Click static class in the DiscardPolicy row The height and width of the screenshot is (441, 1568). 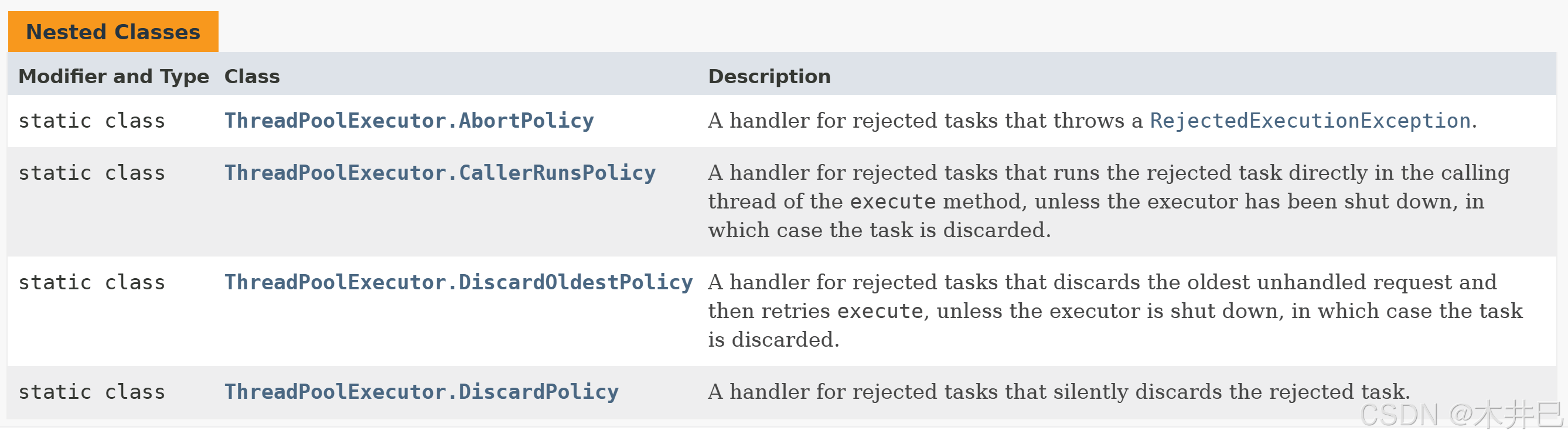point(92,392)
